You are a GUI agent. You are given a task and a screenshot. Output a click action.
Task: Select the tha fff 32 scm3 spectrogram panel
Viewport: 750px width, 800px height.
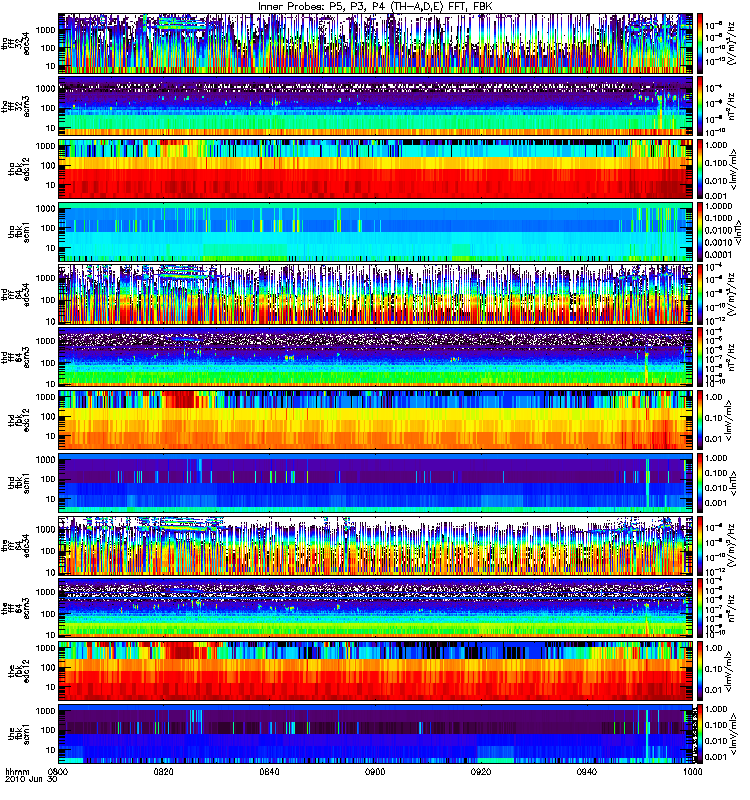[375, 106]
